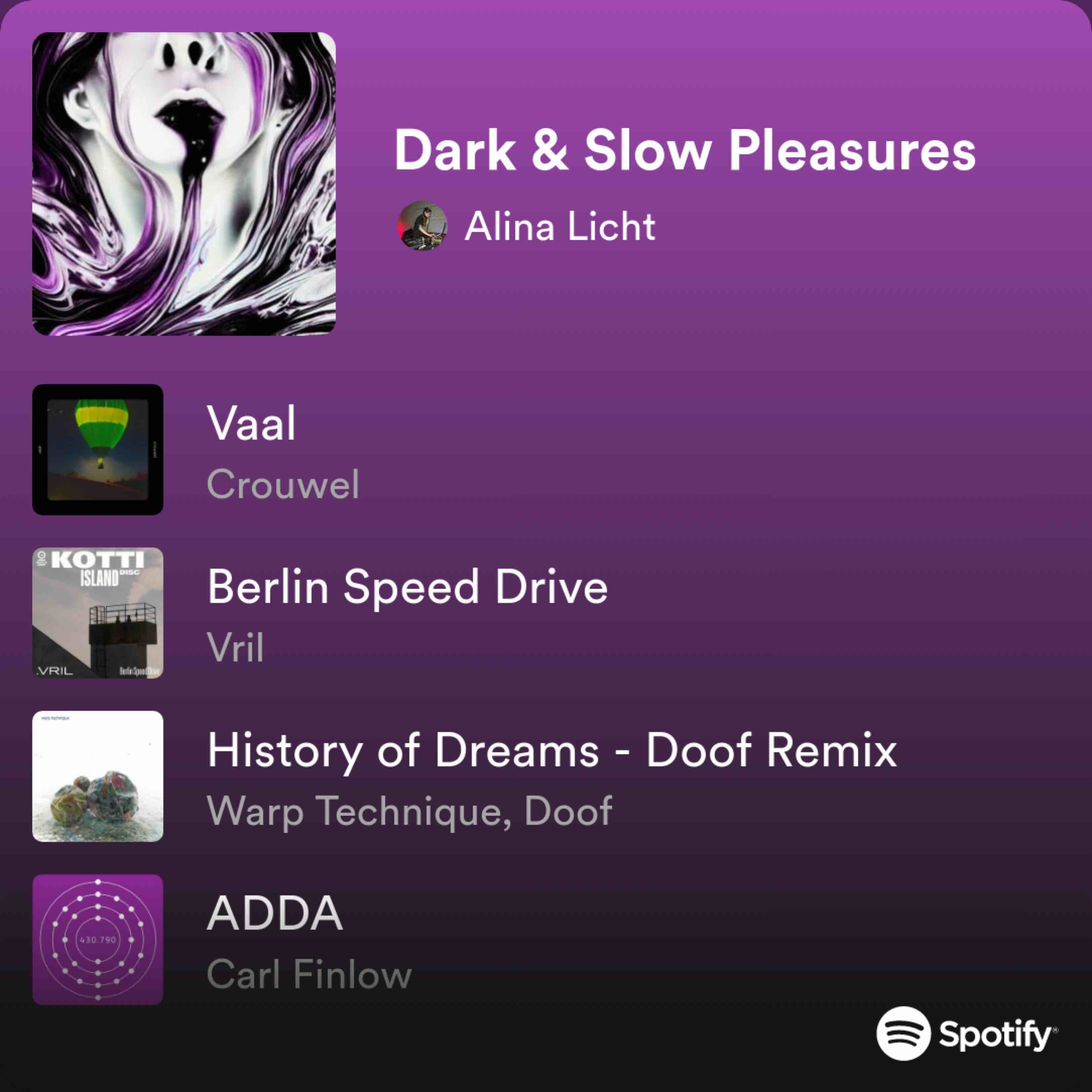This screenshot has height=1092, width=1092.
Task: Open the Dark & Slow Pleasures playlist title
Action: 685,150
